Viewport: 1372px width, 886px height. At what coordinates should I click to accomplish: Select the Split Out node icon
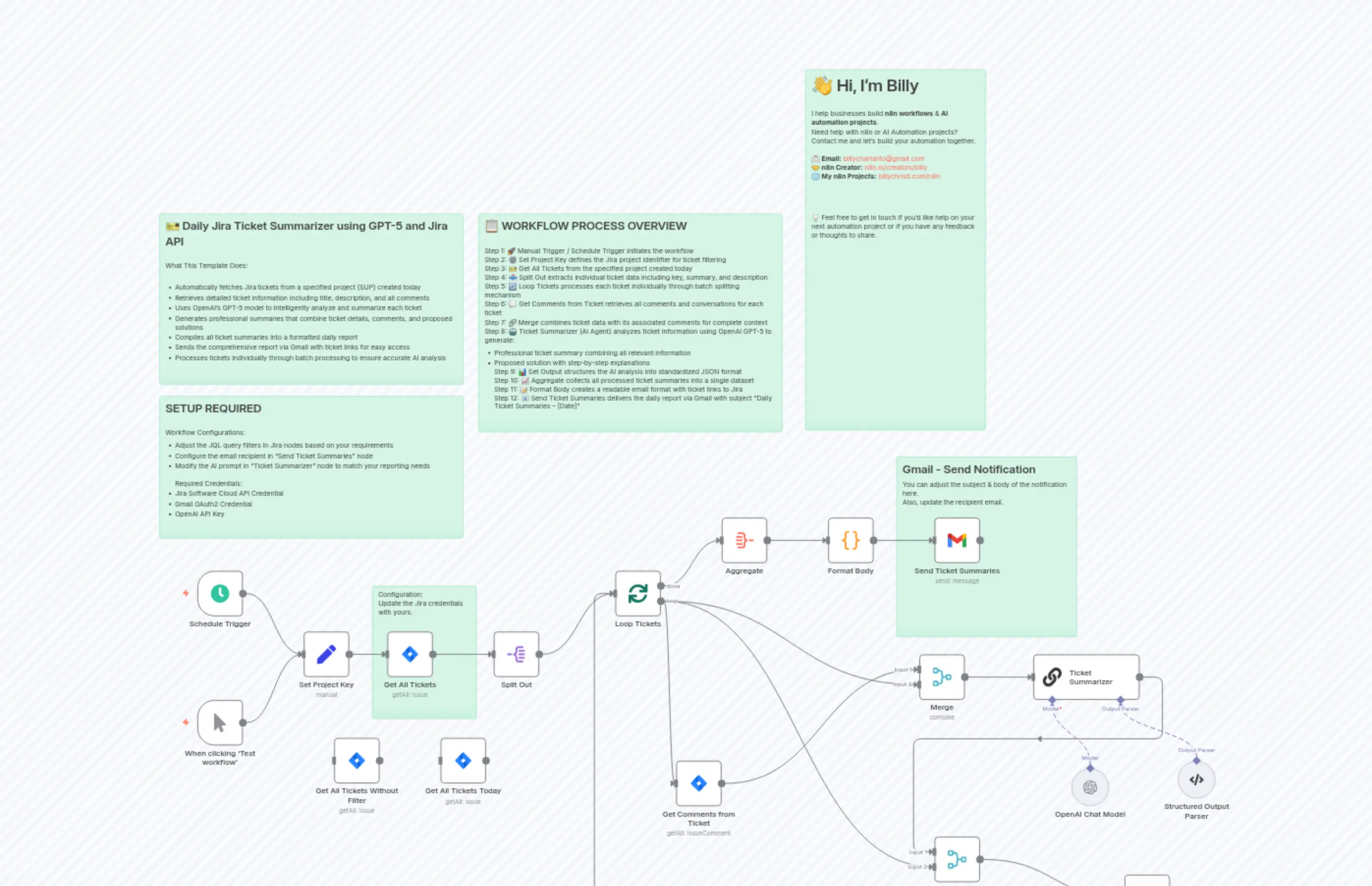[x=516, y=654]
